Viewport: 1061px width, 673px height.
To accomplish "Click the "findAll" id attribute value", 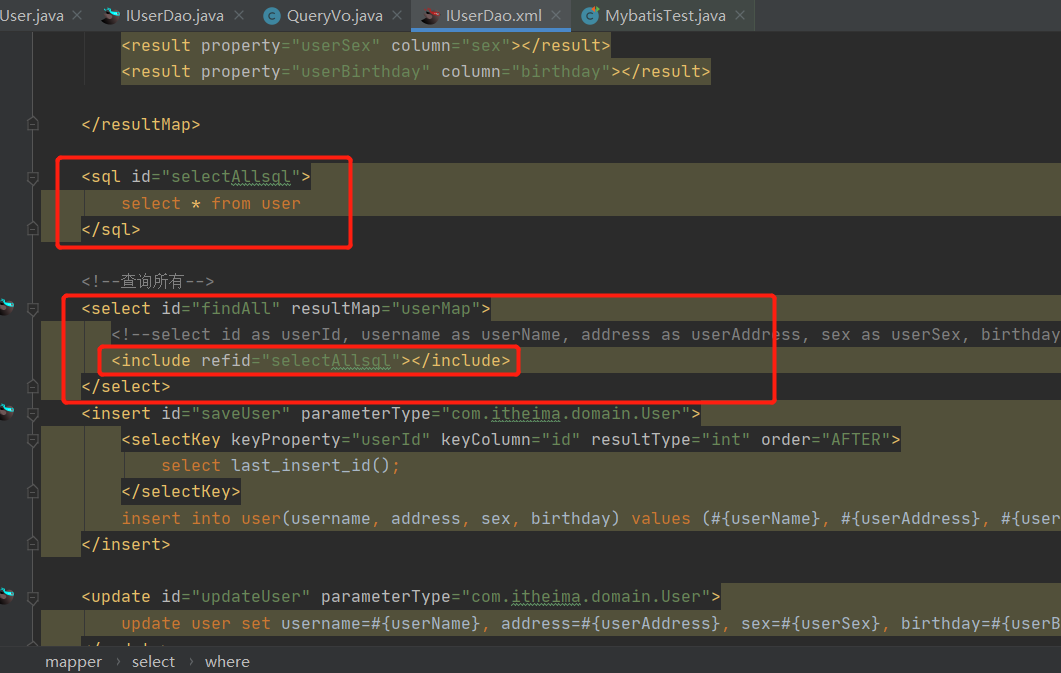I will point(235,308).
